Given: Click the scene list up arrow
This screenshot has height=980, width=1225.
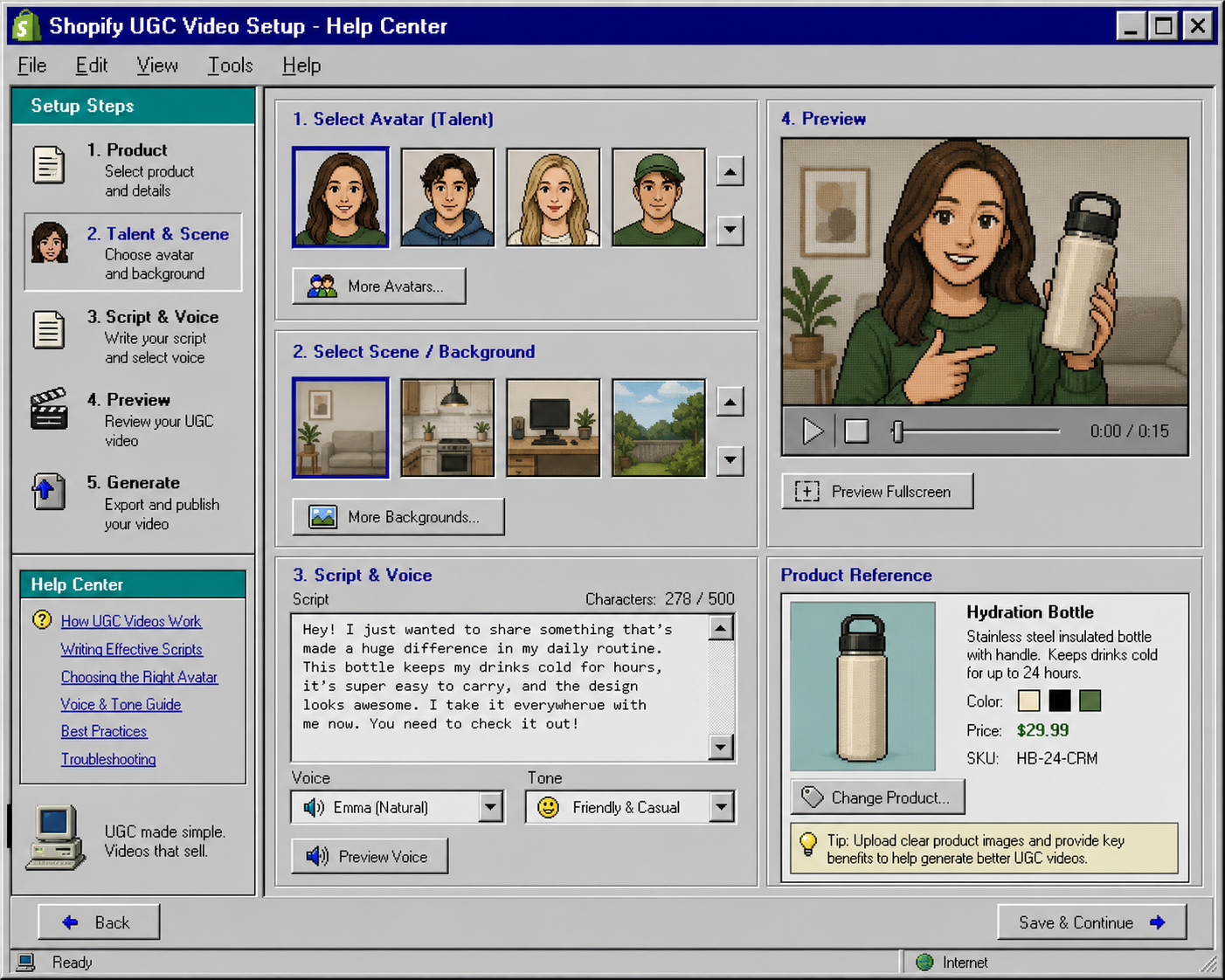Looking at the screenshot, I should [x=730, y=402].
